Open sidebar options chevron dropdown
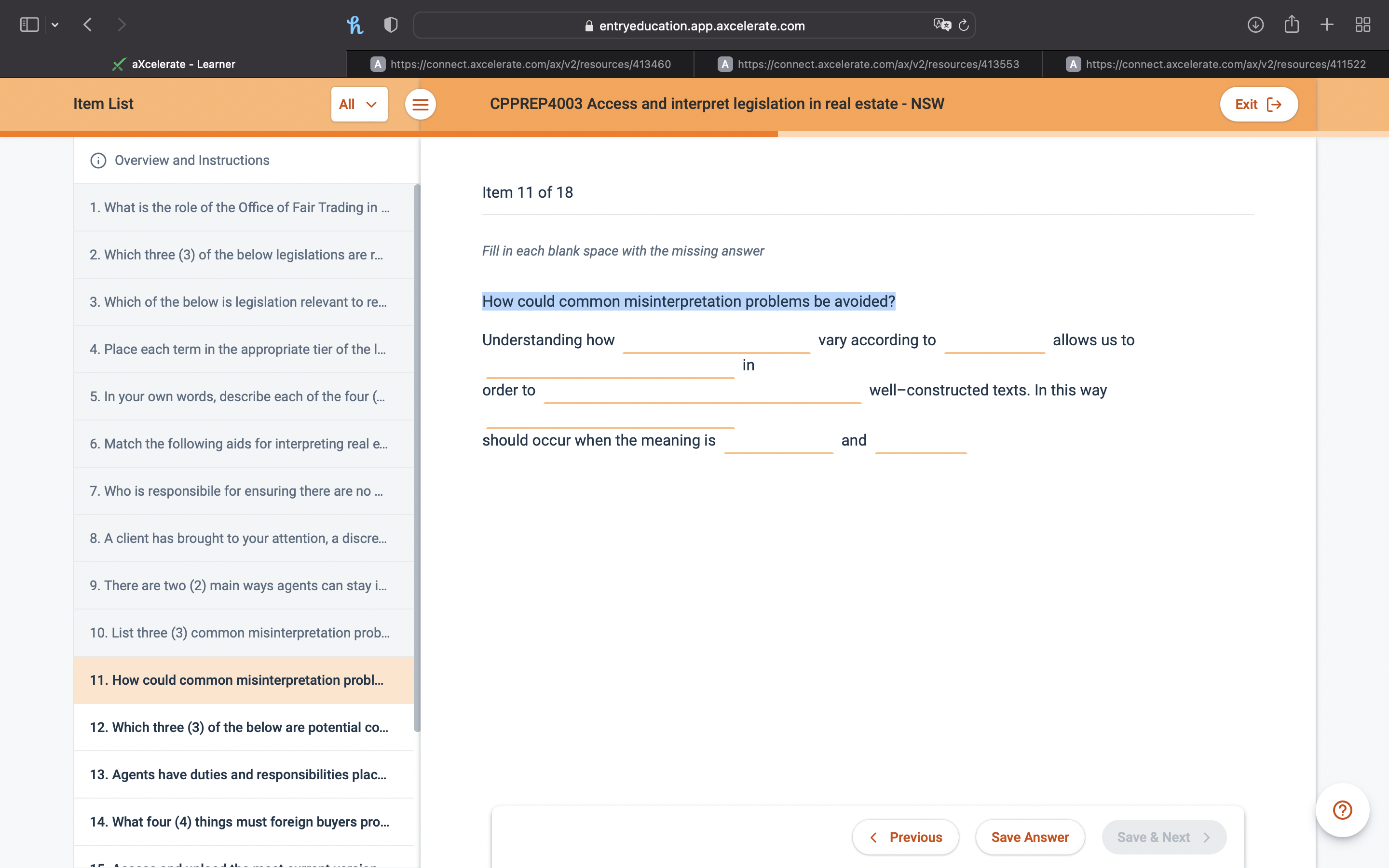This screenshot has width=1389, height=868. tap(55, 25)
